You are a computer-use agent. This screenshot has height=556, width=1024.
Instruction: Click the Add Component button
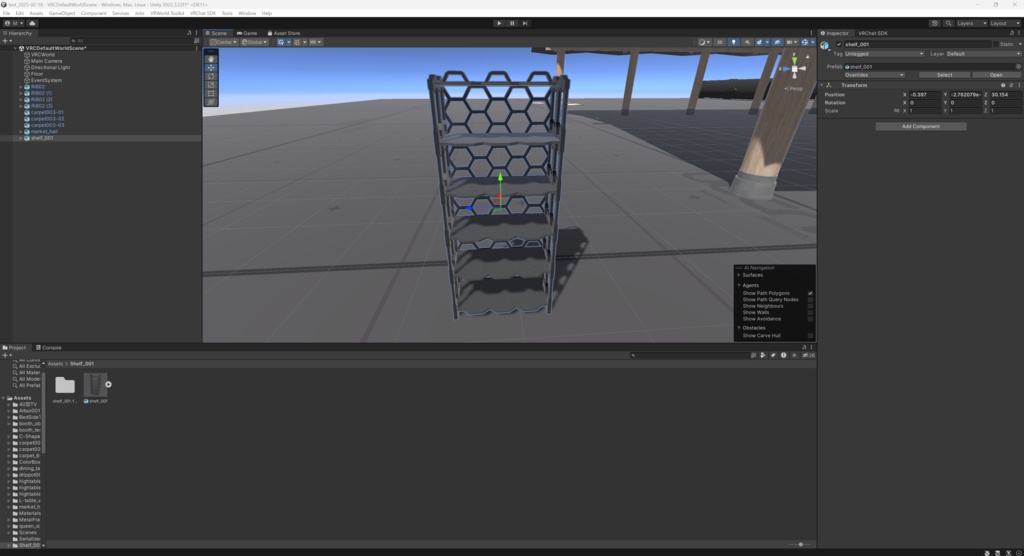tap(921, 127)
